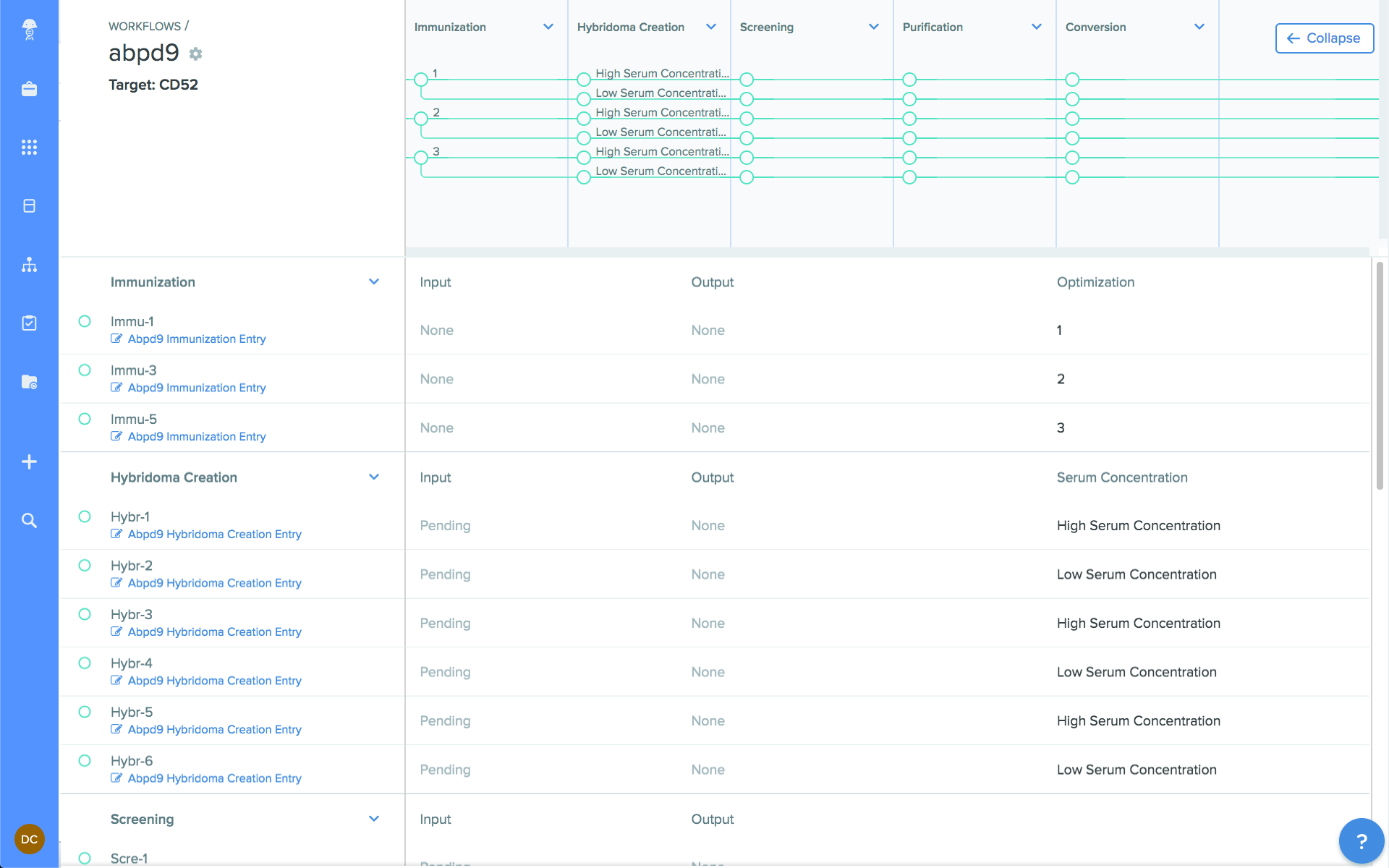Image resolution: width=1389 pixels, height=868 pixels.
Task: Expand the Screening section chevron
Action: (x=374, y=819)
